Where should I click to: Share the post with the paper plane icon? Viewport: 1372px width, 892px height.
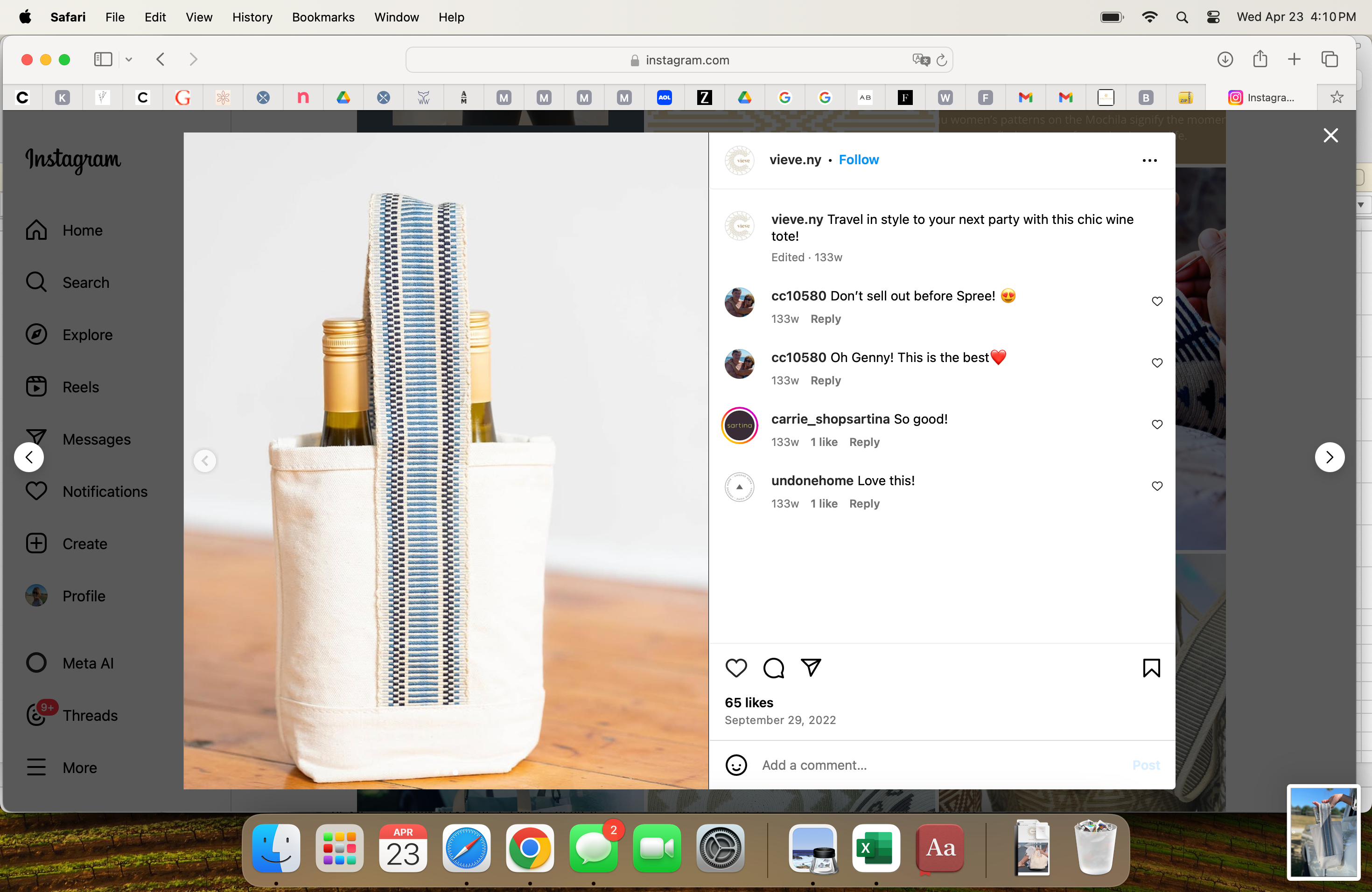click(x=811, y=668)
